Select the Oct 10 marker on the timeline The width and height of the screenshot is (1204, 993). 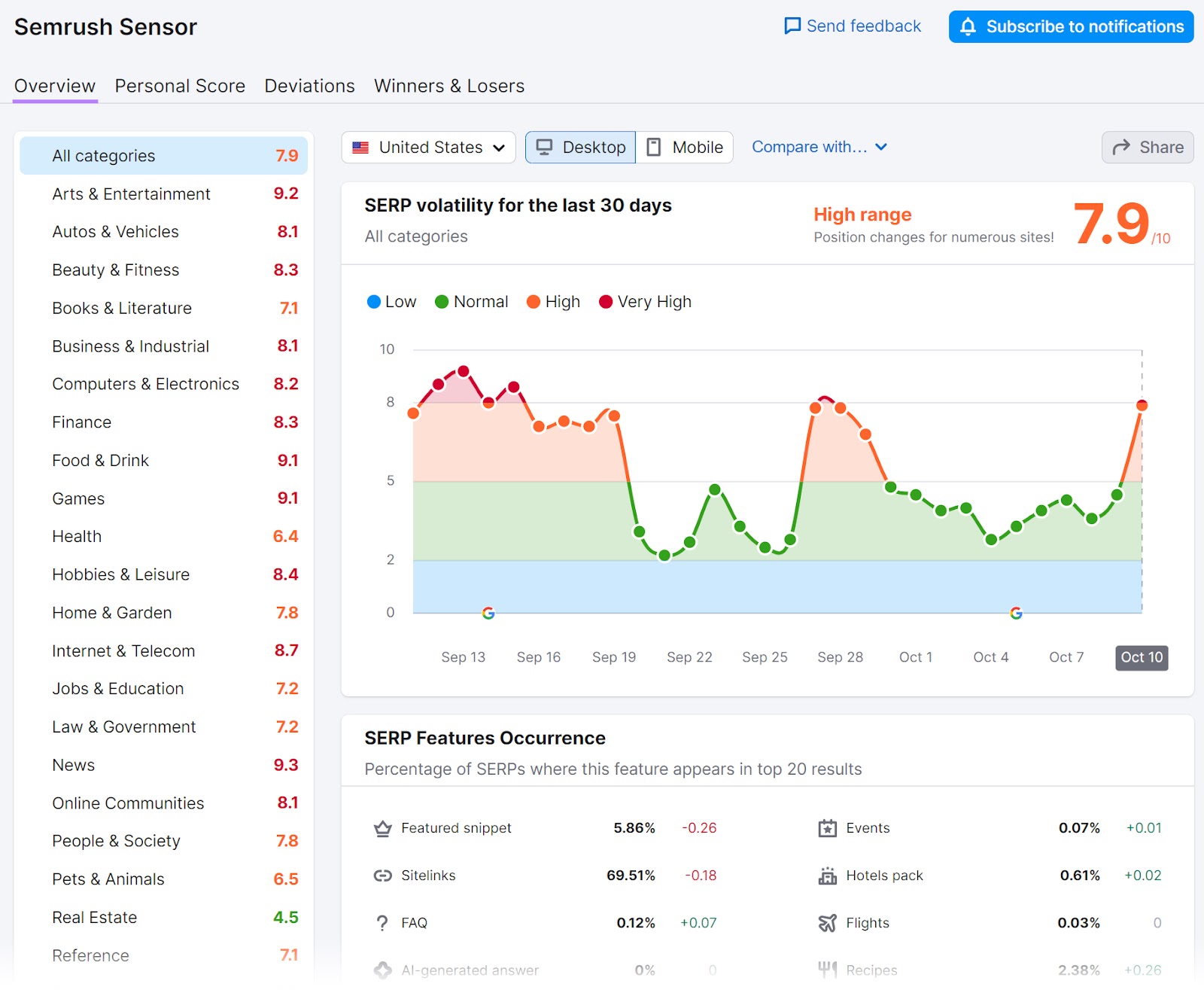pos(1141,657)
